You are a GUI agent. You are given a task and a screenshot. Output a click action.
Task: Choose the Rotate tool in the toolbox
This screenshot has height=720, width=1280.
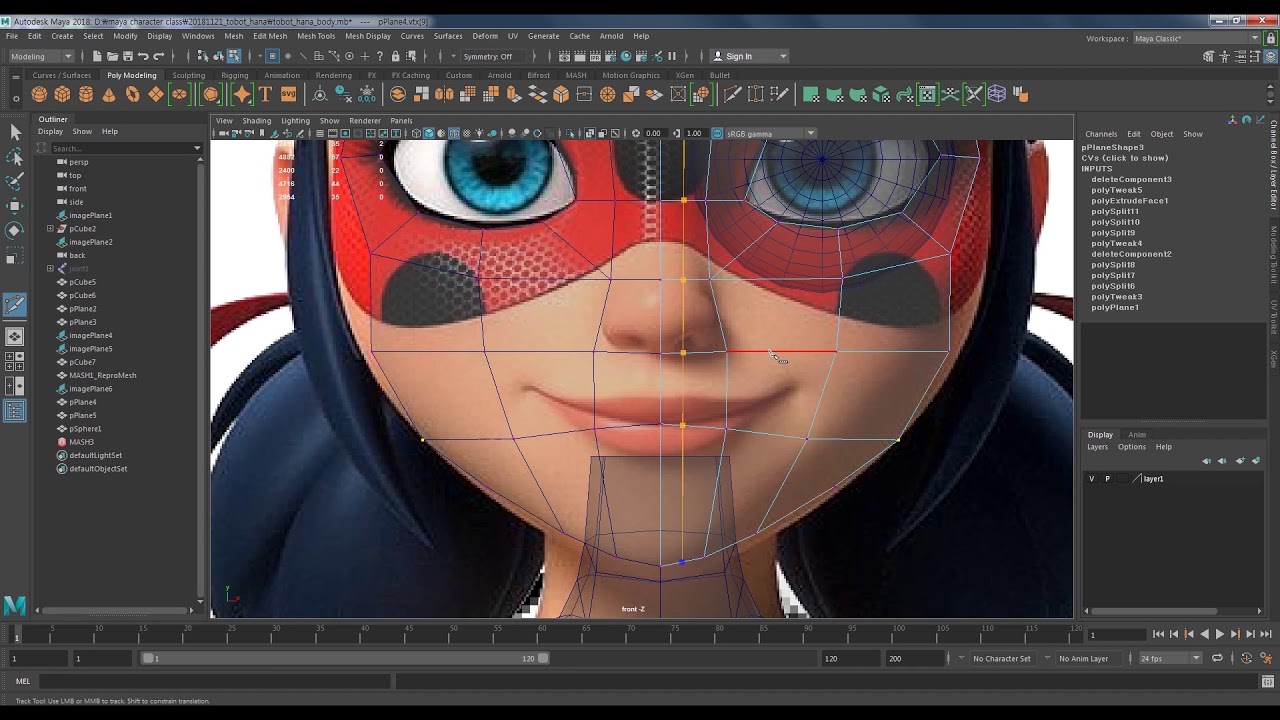[15, 230]
